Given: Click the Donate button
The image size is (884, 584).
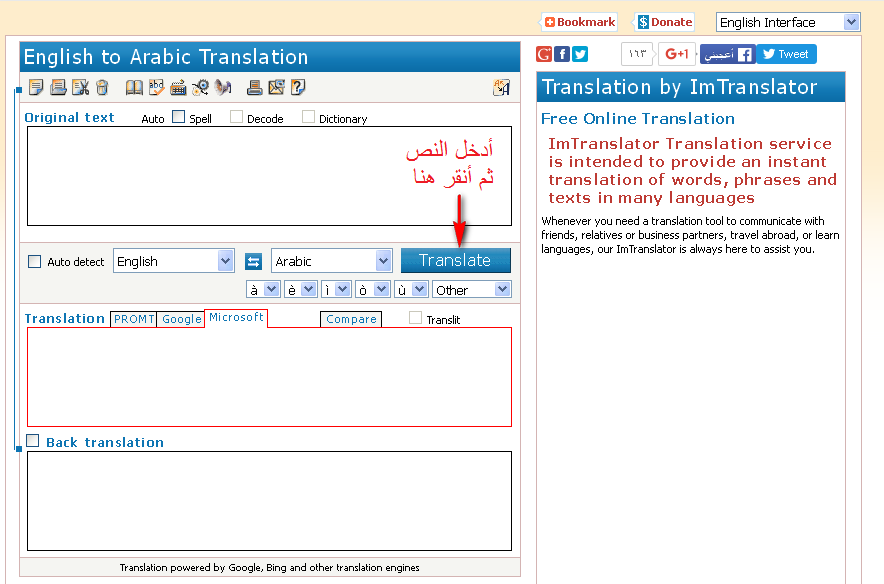Looking at the screenshot, I should click(x=664, y=22).
